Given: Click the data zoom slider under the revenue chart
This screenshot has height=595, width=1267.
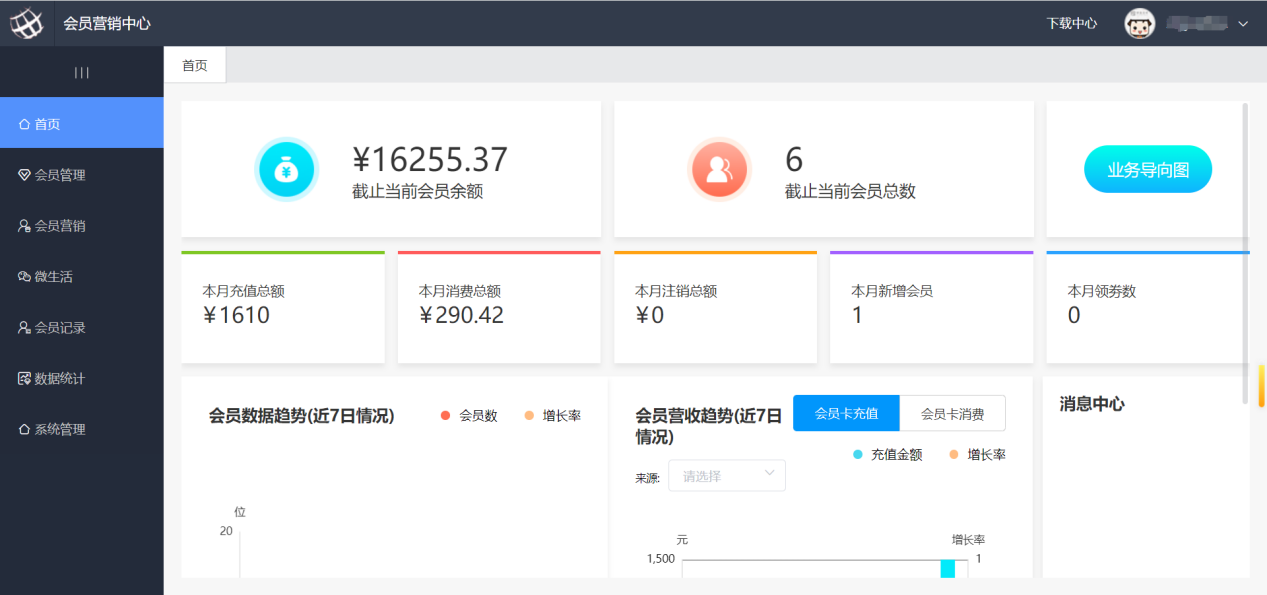Looking at the screenshot, I should click(946, 567).
